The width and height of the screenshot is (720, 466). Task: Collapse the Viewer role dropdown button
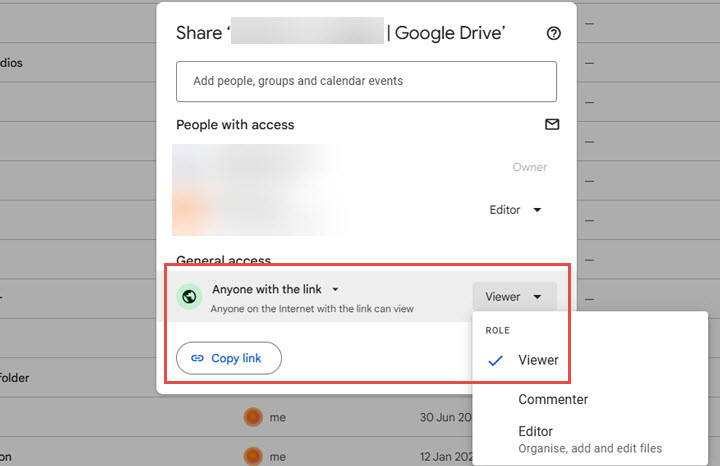click(x=514, y=296)
